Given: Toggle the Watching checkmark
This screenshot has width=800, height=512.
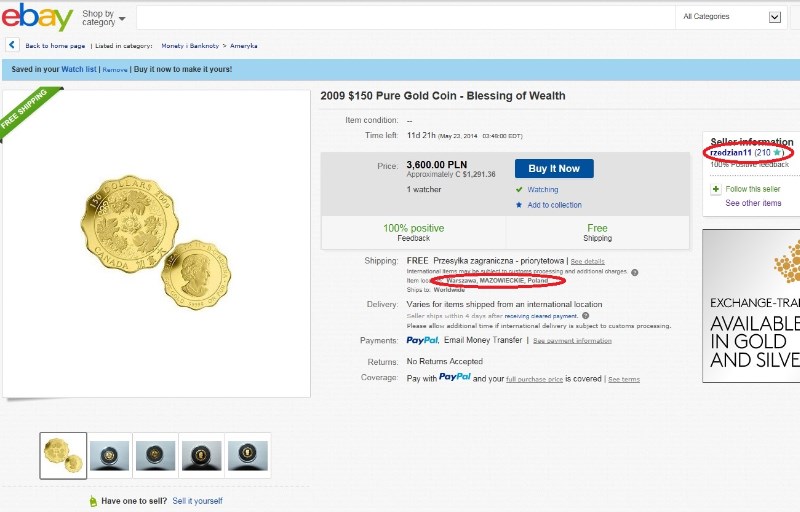Looking at the screenshot, I should point(520,189).
